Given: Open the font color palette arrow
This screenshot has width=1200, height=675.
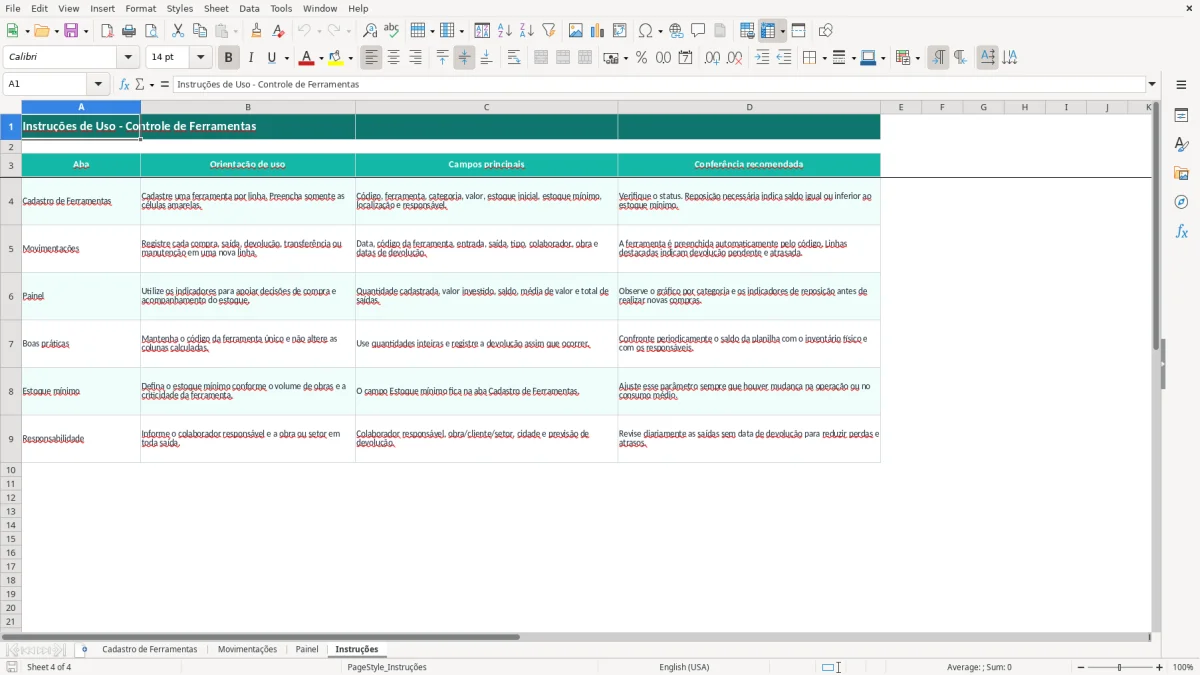Looking at the screenshot, I should click(x=322, y=58).
